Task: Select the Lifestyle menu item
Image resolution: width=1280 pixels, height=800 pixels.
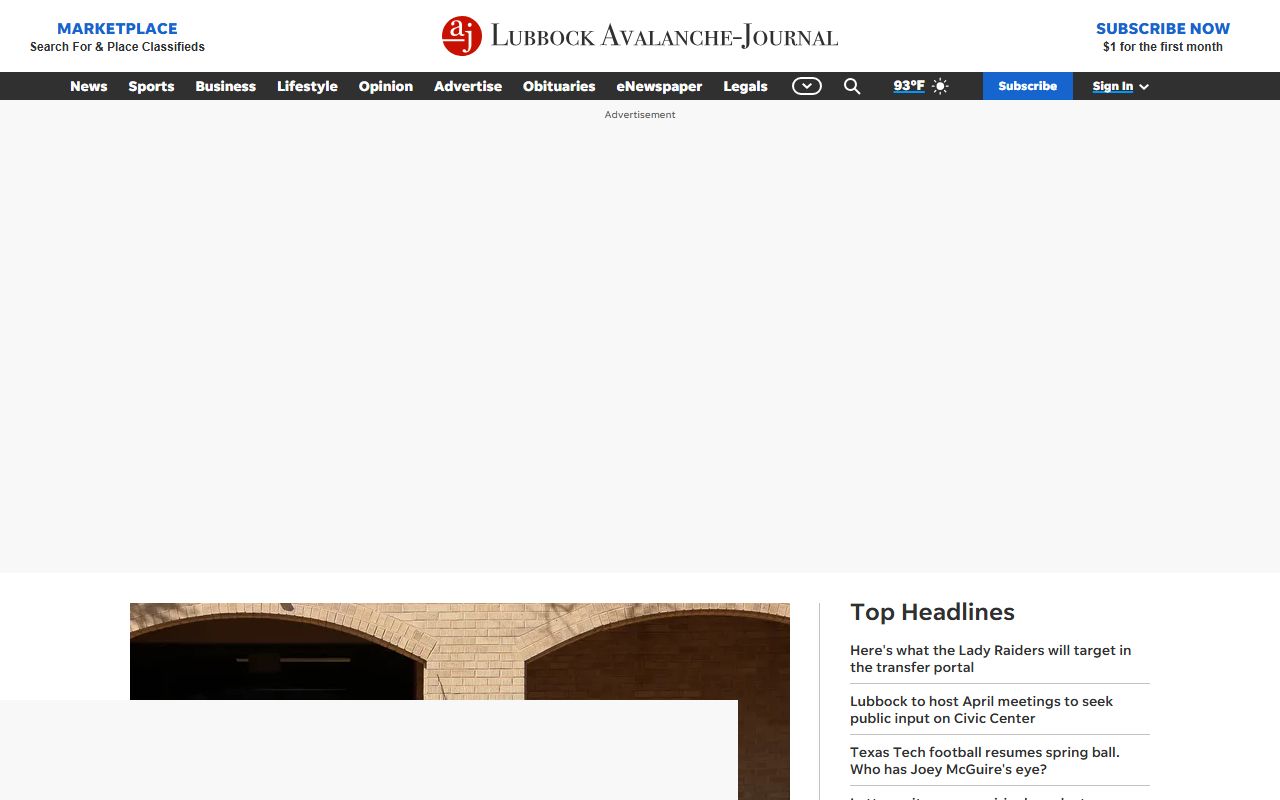Action: click(307, 86)
